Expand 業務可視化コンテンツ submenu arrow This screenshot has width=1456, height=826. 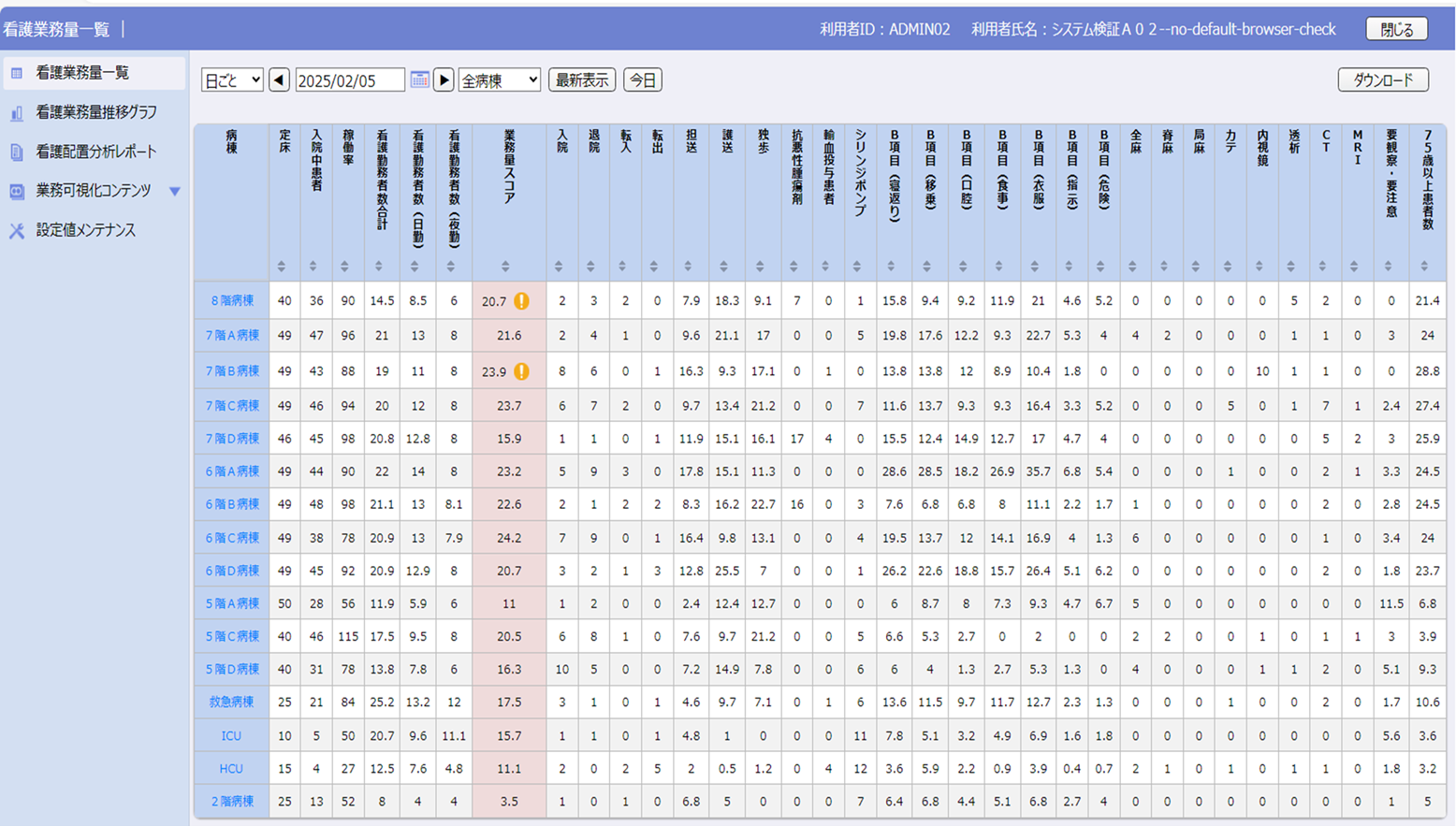[175, 191]
